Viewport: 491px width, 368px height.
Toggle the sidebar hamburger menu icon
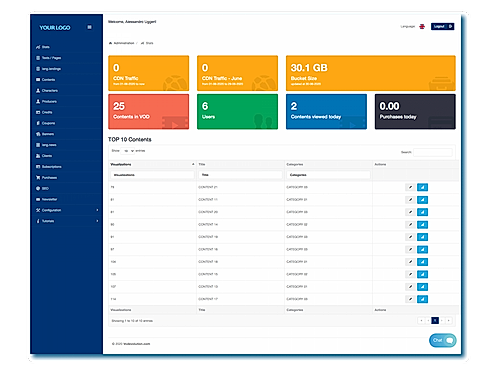89,27
